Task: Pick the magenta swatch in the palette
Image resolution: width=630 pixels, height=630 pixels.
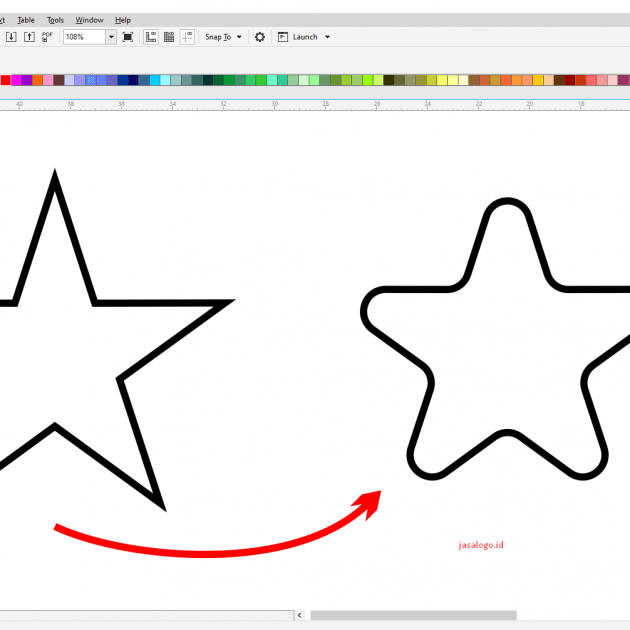Action: point(16,80)
